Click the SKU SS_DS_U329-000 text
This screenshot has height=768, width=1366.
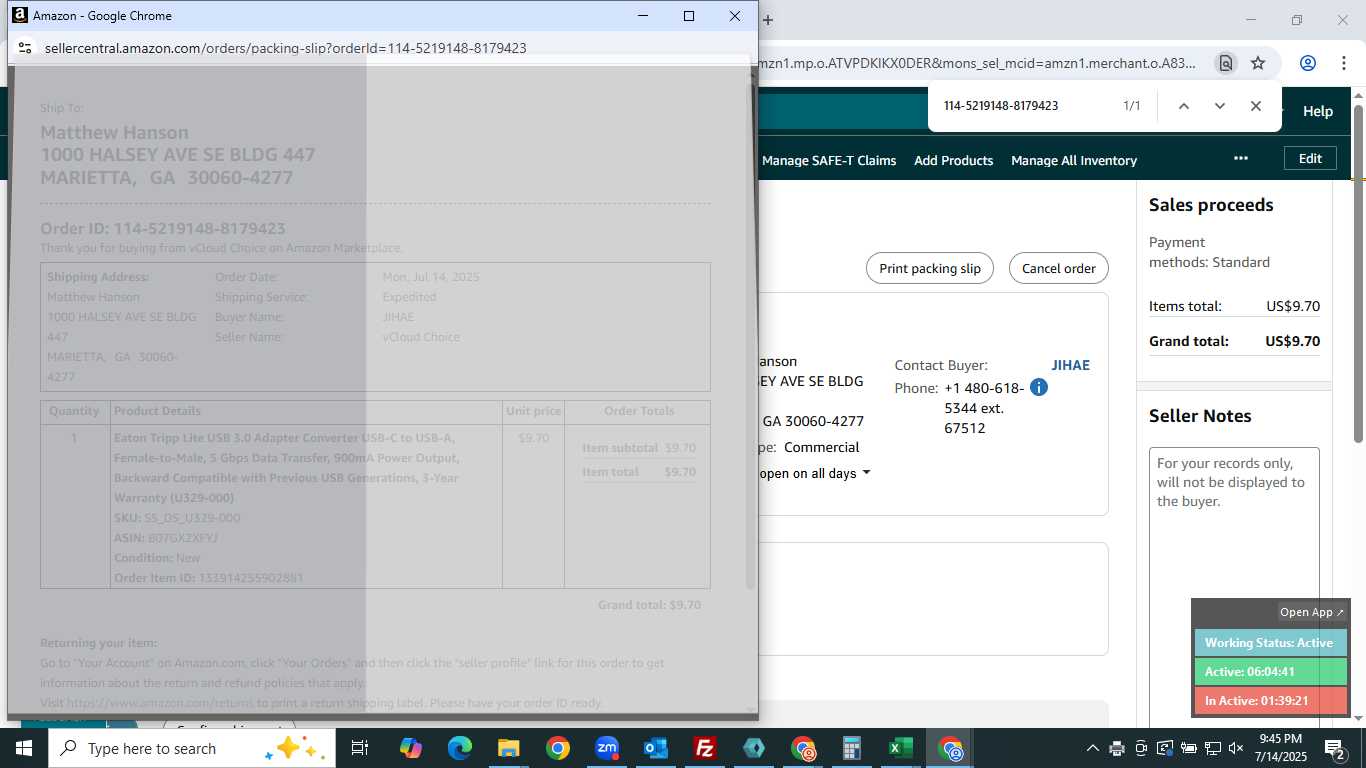pyautogui.click(x=177, y=518)
